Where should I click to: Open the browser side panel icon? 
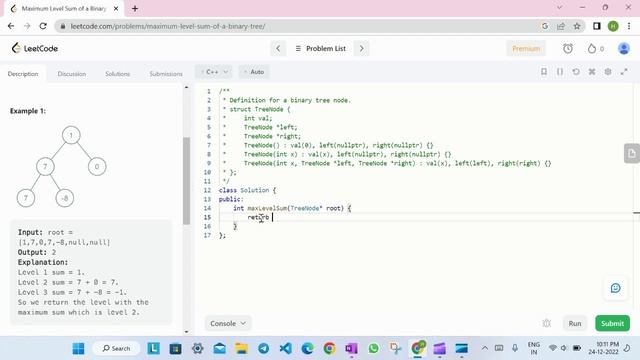pyautogui.click(x=597, y=26)
